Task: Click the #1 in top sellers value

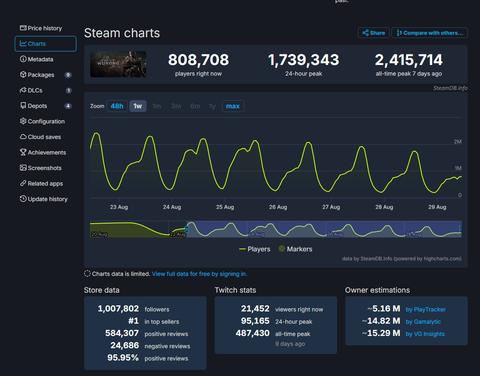Action: [x=133, y=321]
